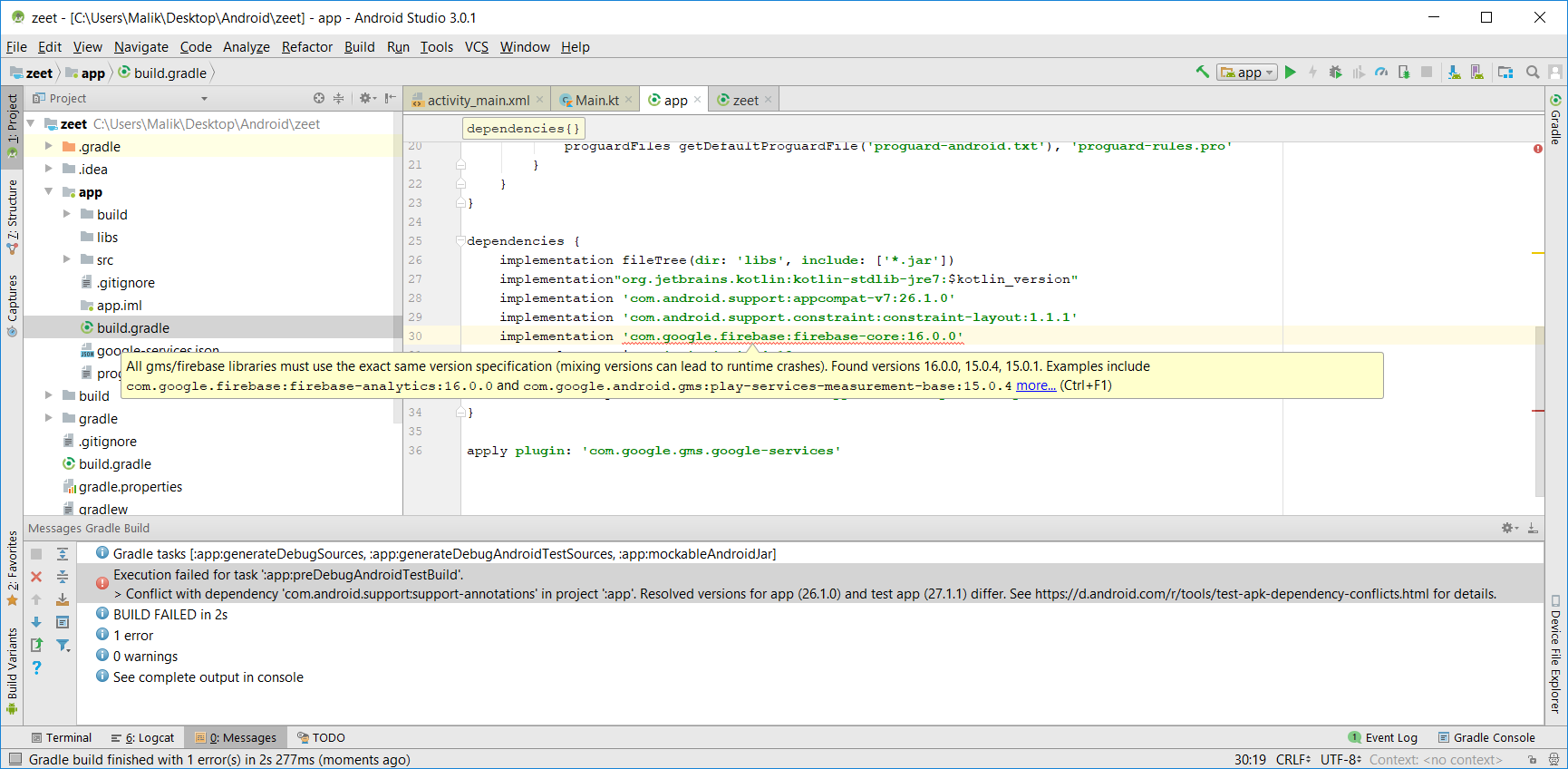The width and height of the screenshot is (1568, 769).
Task: Collapse the zeet root folder
Action: pyautogui.click(x=31, y=123)
